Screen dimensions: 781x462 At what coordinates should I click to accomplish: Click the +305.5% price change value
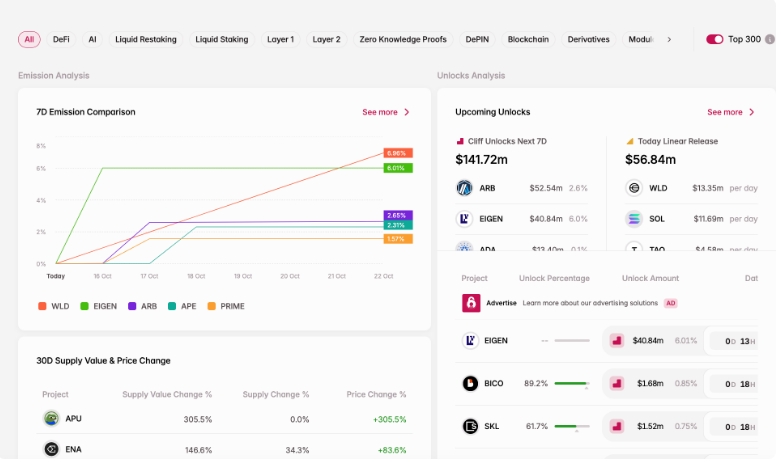coord(390,419)
